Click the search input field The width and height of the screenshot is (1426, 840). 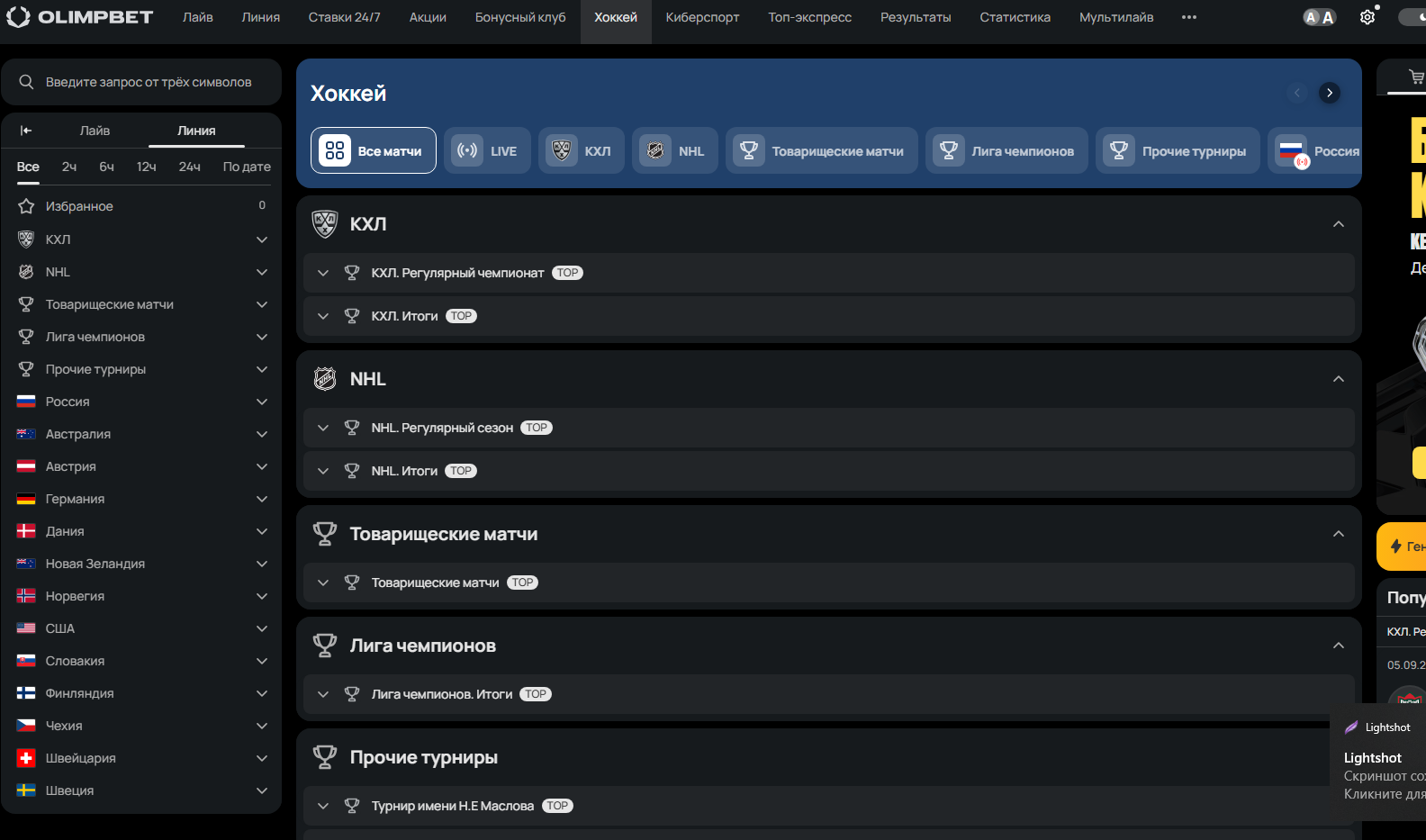tap(141, 82)
